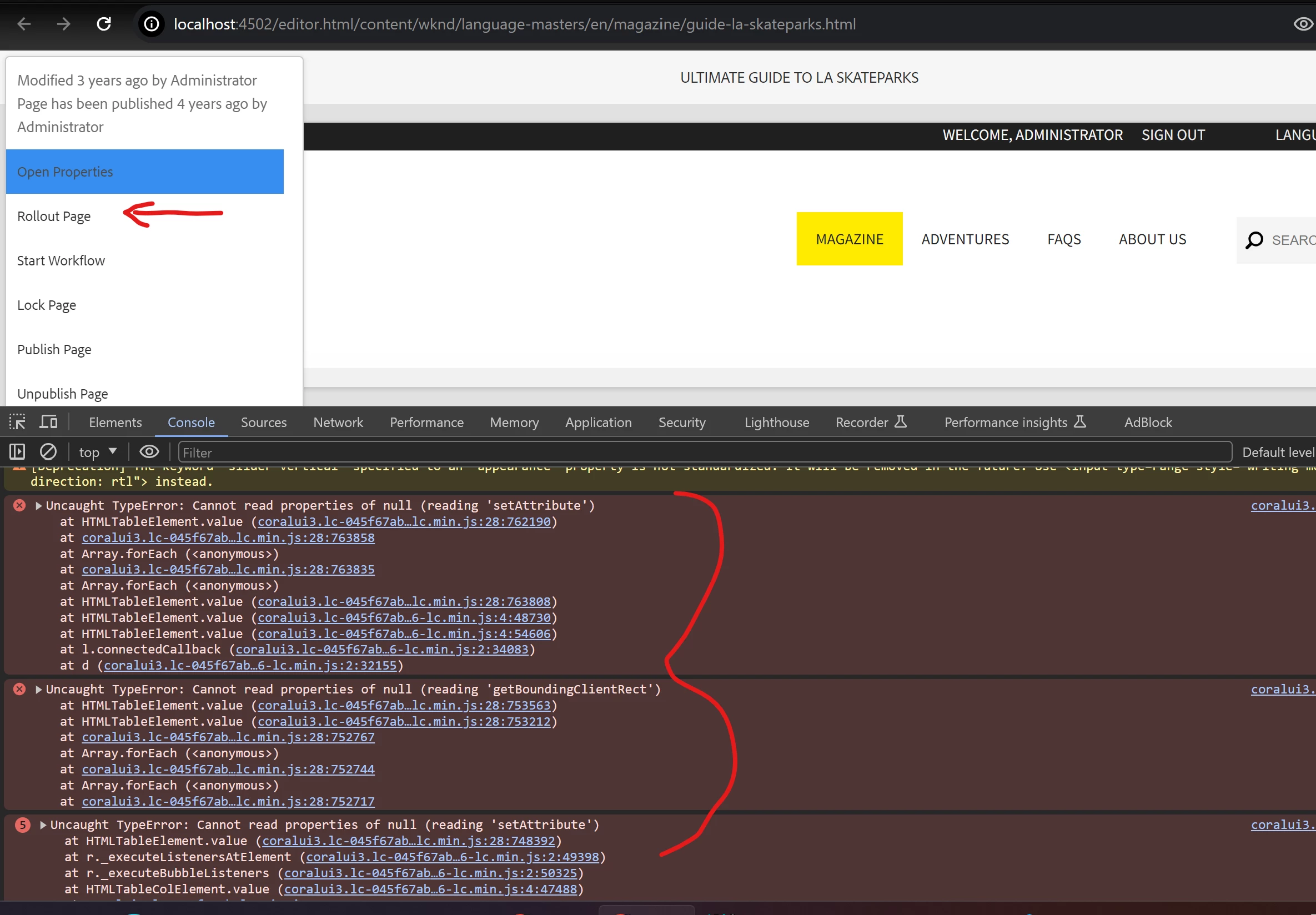Expand the first setAttribute TypeError entry

coord(38,505)
